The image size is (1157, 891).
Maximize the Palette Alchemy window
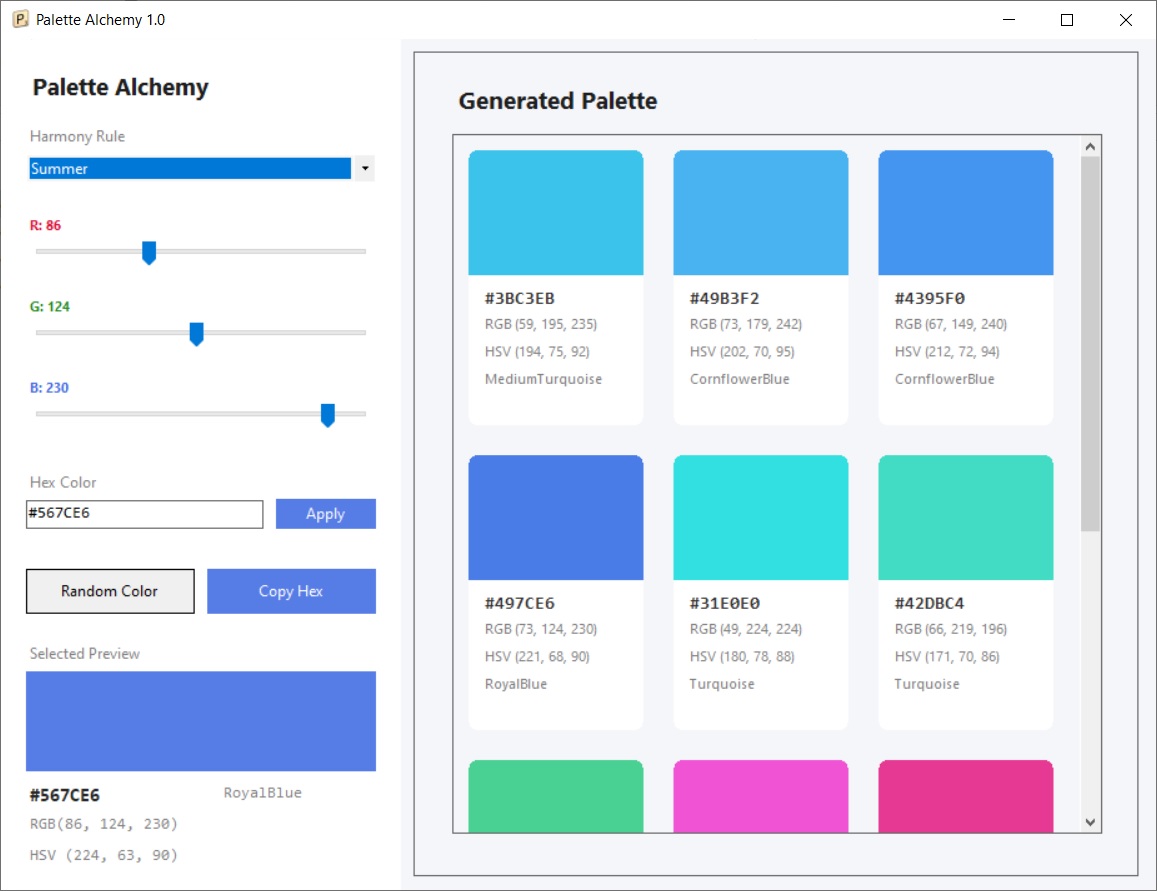tap(1067, 20)
